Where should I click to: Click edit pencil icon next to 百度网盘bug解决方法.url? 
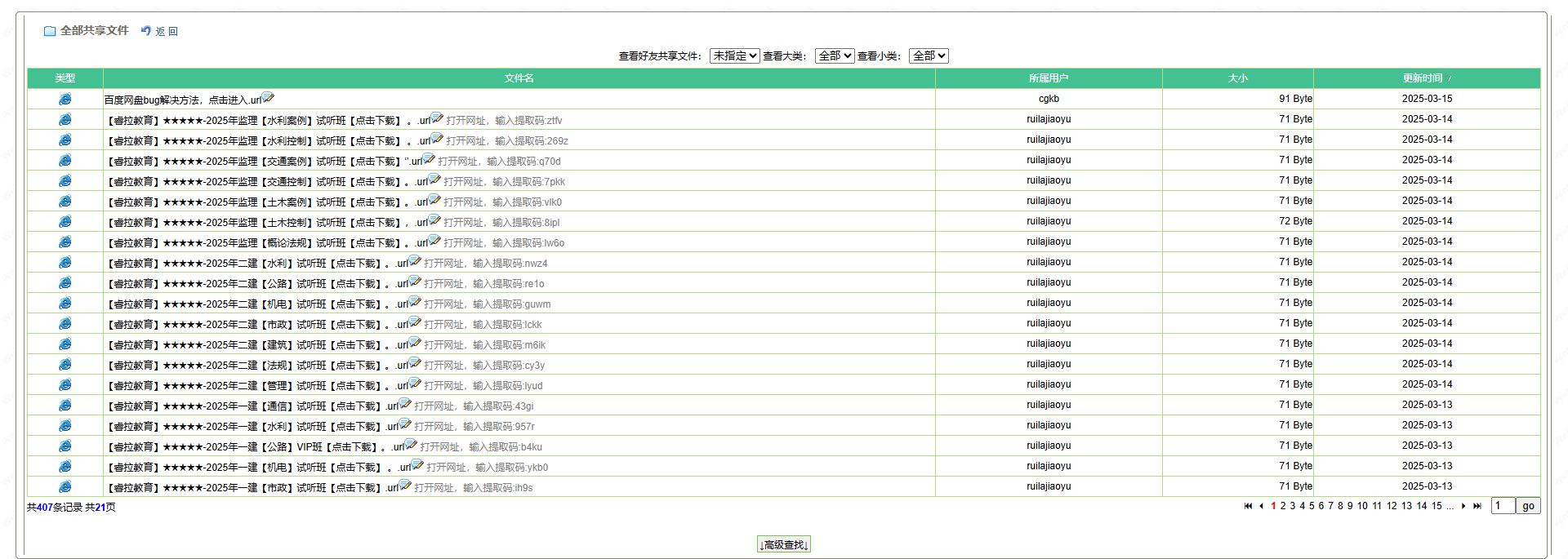(269, 98)
